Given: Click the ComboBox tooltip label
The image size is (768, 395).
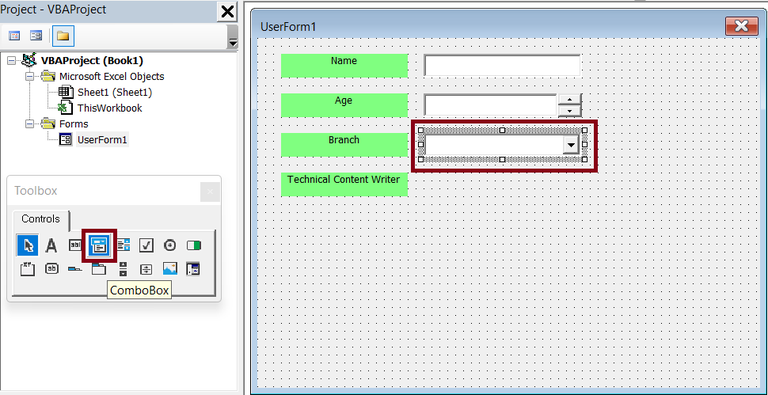Looking at the screenshot, I should [x=139, y=290].
